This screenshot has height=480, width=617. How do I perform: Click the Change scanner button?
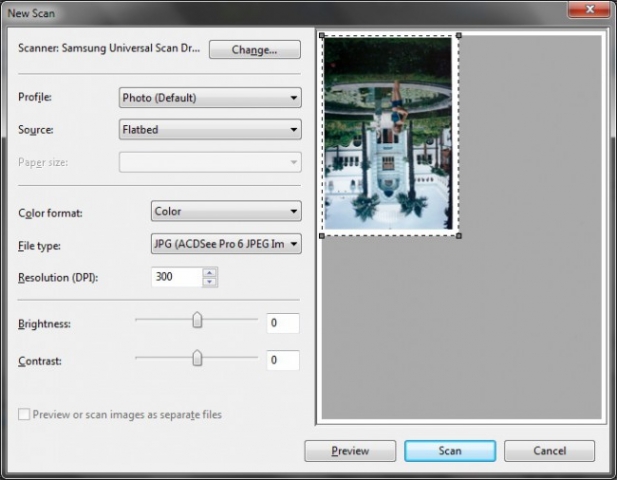pos(254,49)
